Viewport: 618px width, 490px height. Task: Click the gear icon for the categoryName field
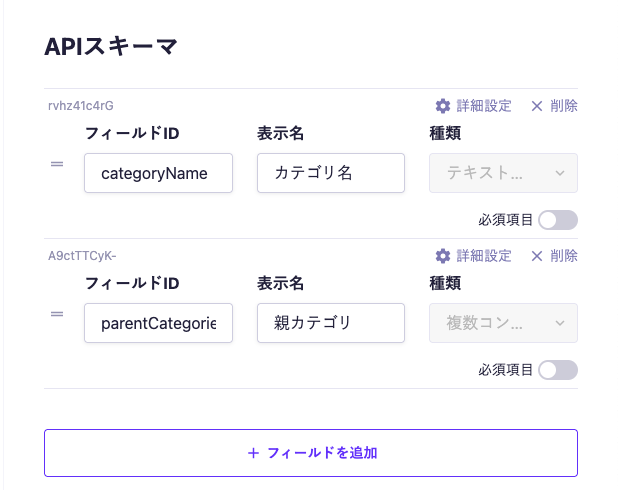(x=443, y=106)
